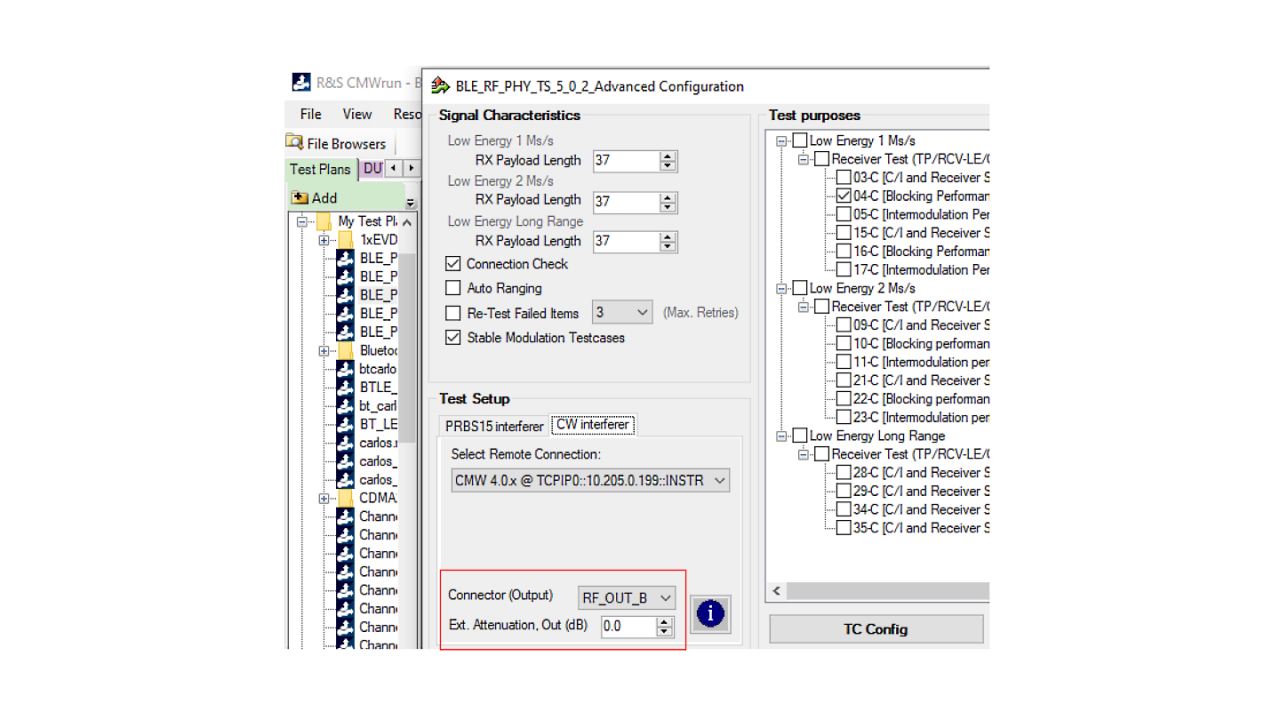The height and width of the screenshot is (720, 1280).
Task: Click the 1xEVD folder icon
Action: point(345,240)
